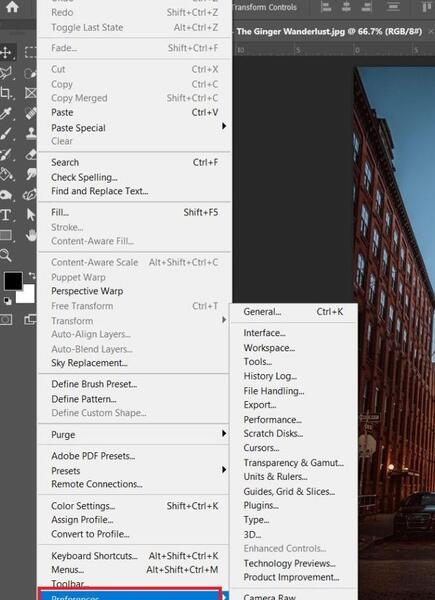Select the Crop tool

tap(6, 93)
